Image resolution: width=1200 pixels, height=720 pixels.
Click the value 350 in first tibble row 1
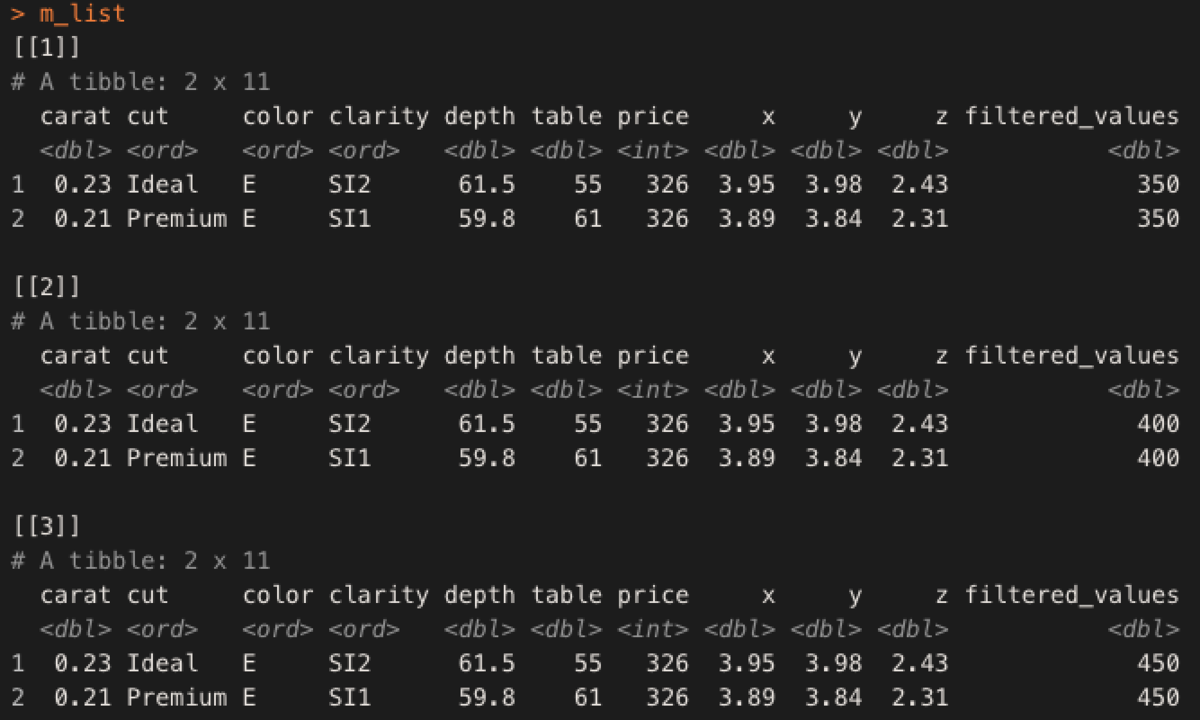[x=1158, y=184]
